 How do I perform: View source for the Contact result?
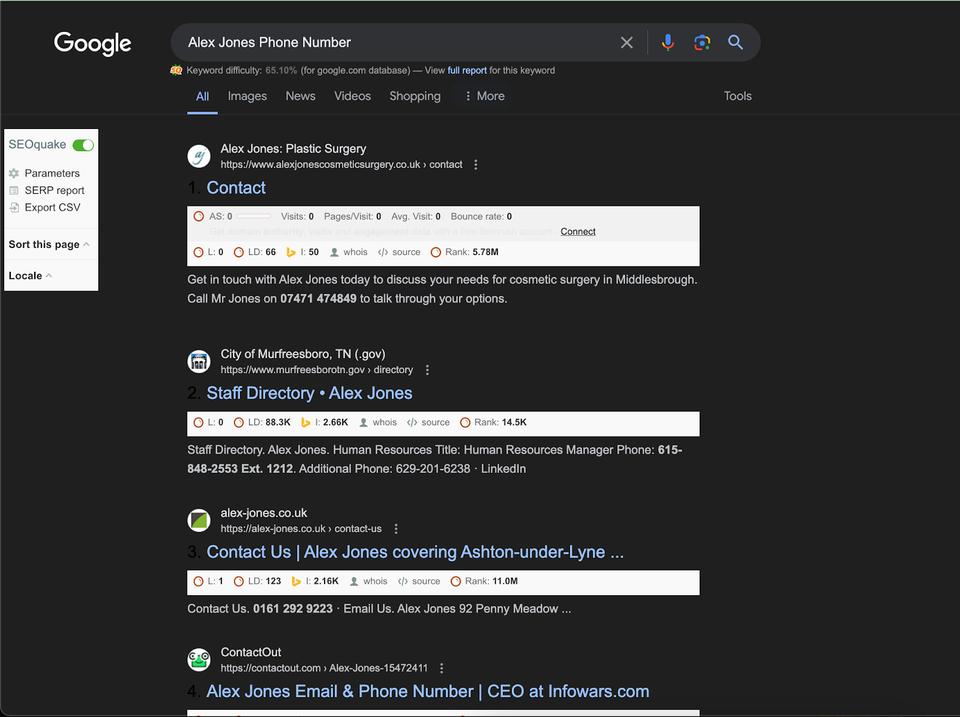click(399, 252)
